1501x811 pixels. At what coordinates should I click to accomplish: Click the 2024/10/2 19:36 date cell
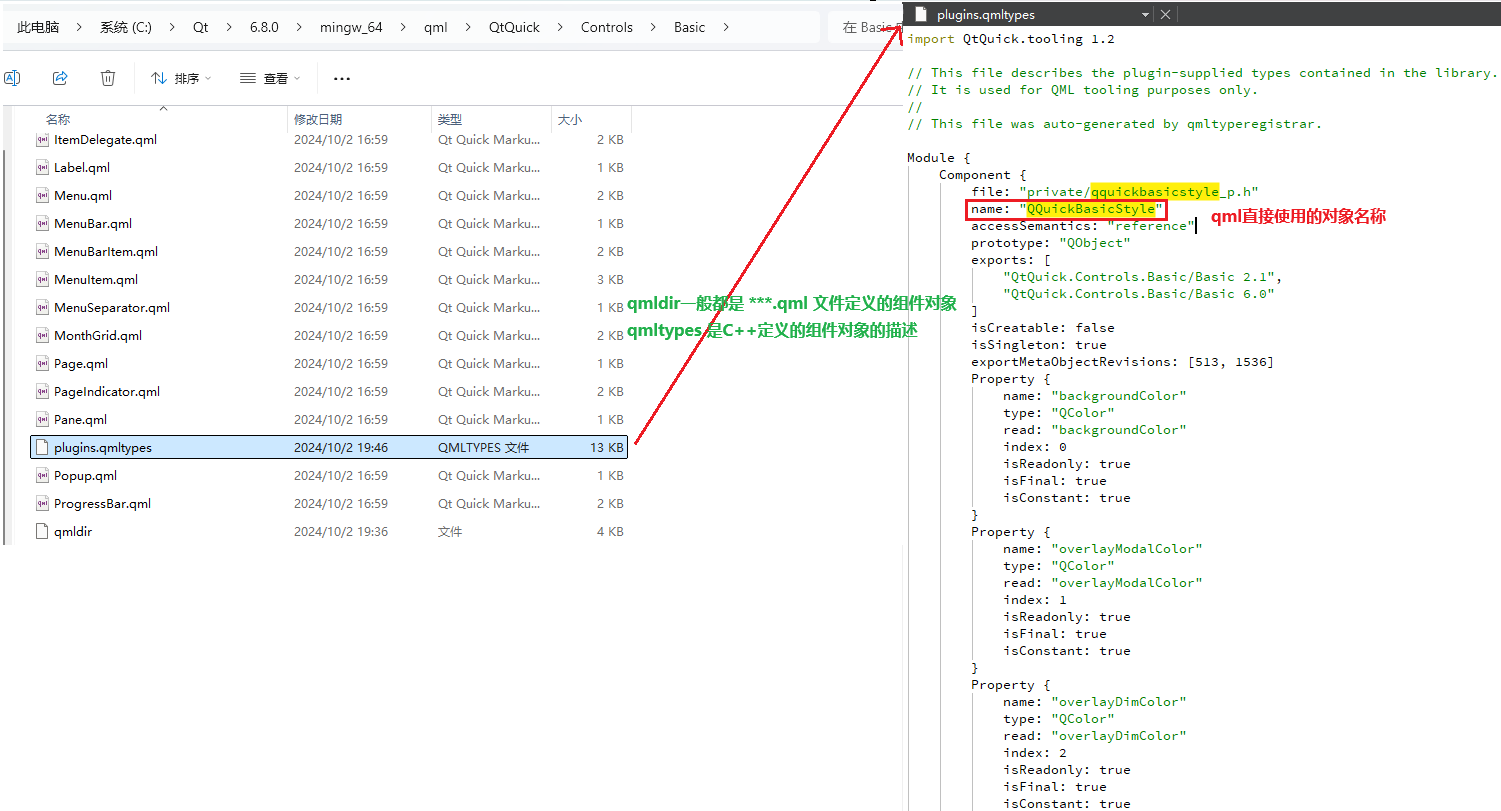[341, 531]
